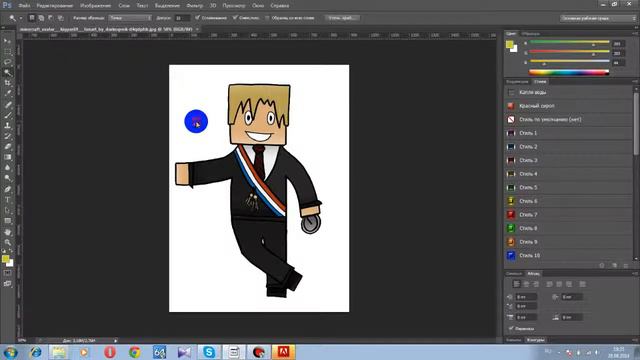Apply the Красный сироп style

(x=569, y=106)
